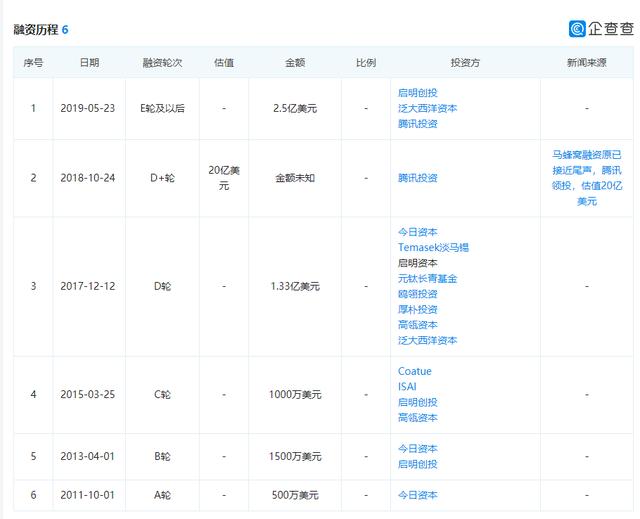Select the 500万美元 amount cell
The image size is (640, 519).
[295, 495]
